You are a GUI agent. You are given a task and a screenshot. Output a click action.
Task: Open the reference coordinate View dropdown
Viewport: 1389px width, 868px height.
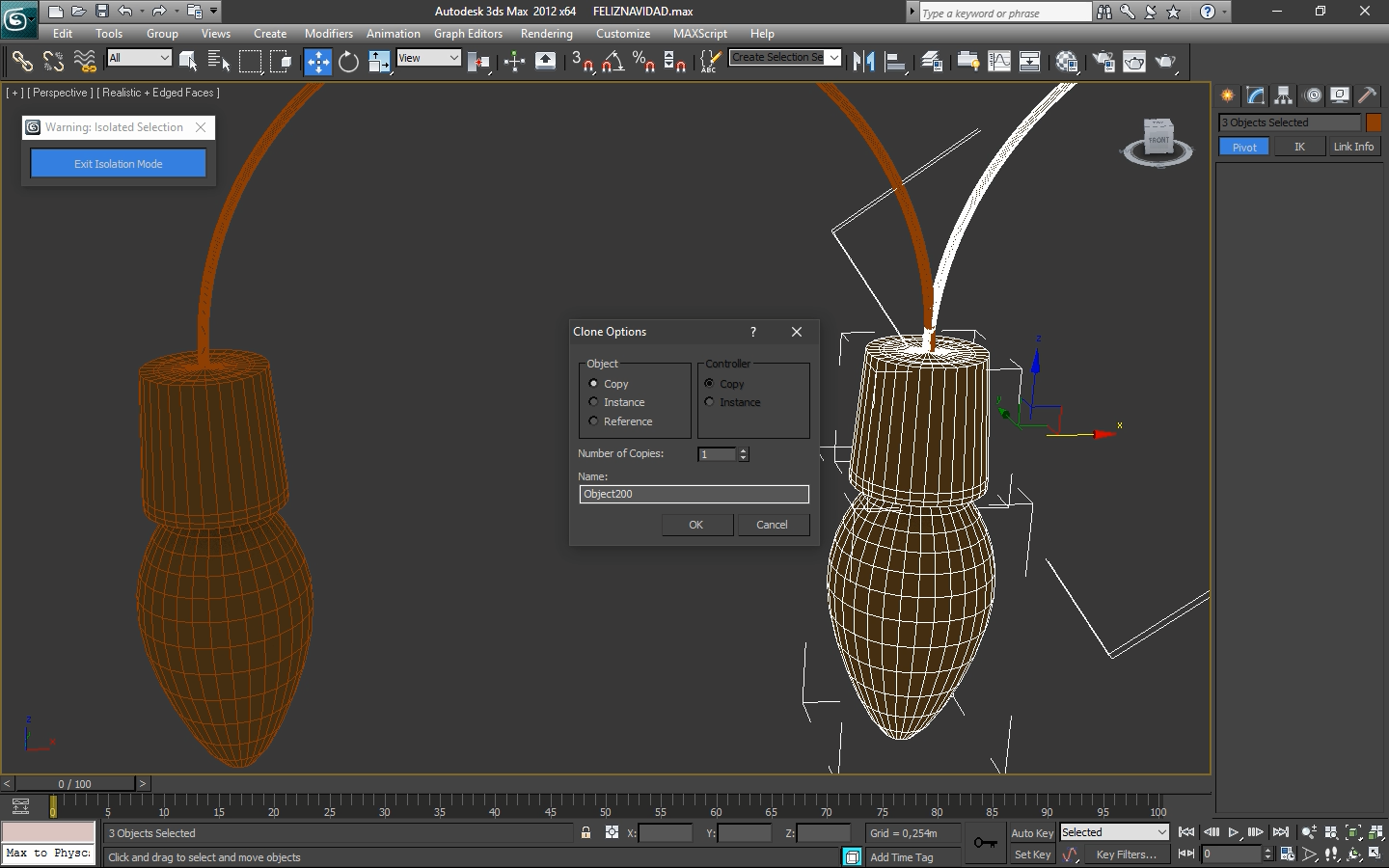pyautogui.click(x=429, y=58)
